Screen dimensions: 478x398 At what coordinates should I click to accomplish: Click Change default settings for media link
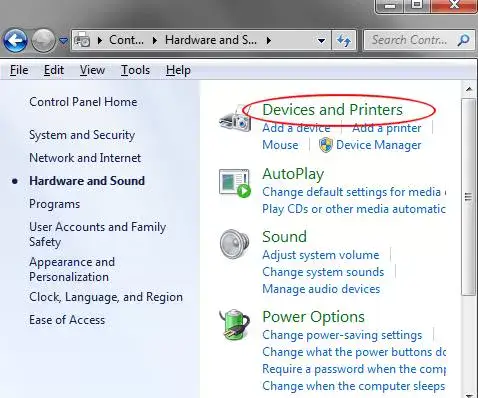[x=354, y=192]
